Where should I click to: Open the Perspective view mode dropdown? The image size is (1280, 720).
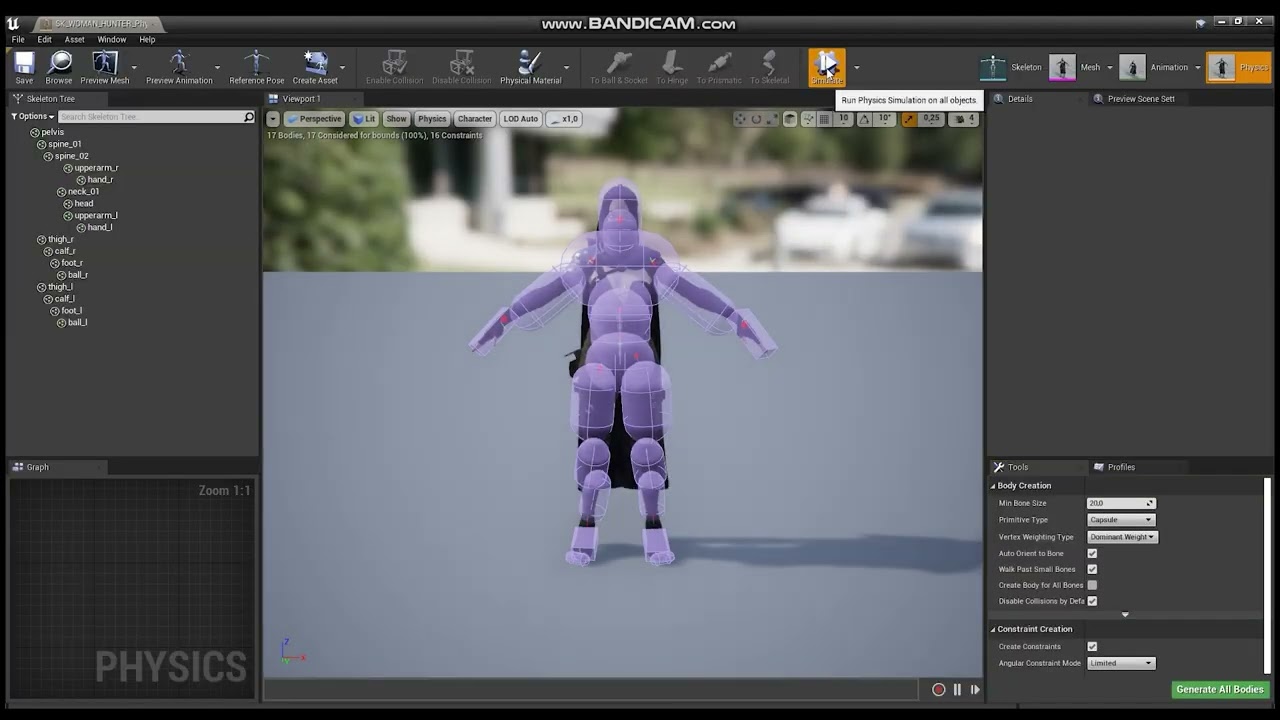tap(314, 119)
